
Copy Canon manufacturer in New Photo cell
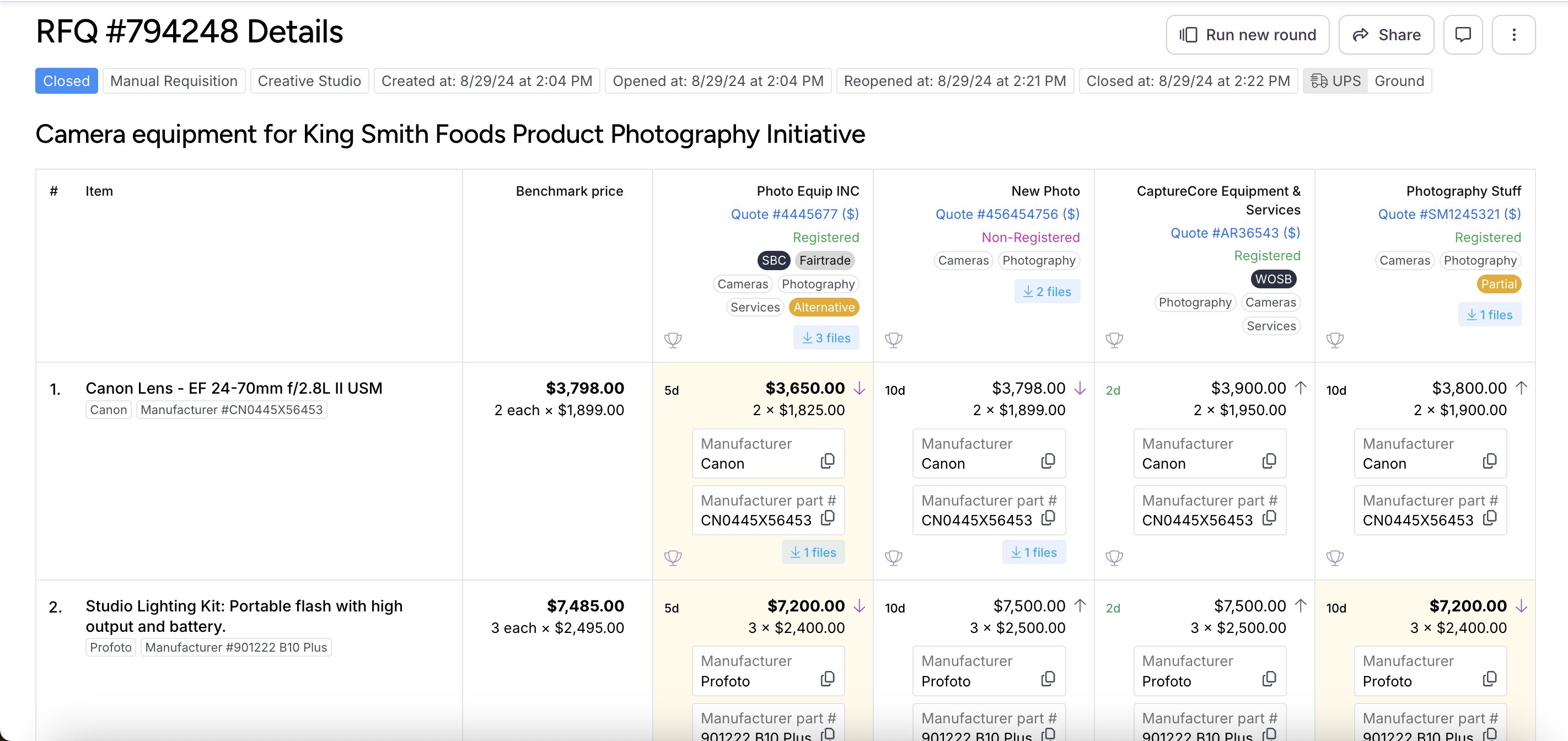1048,461
